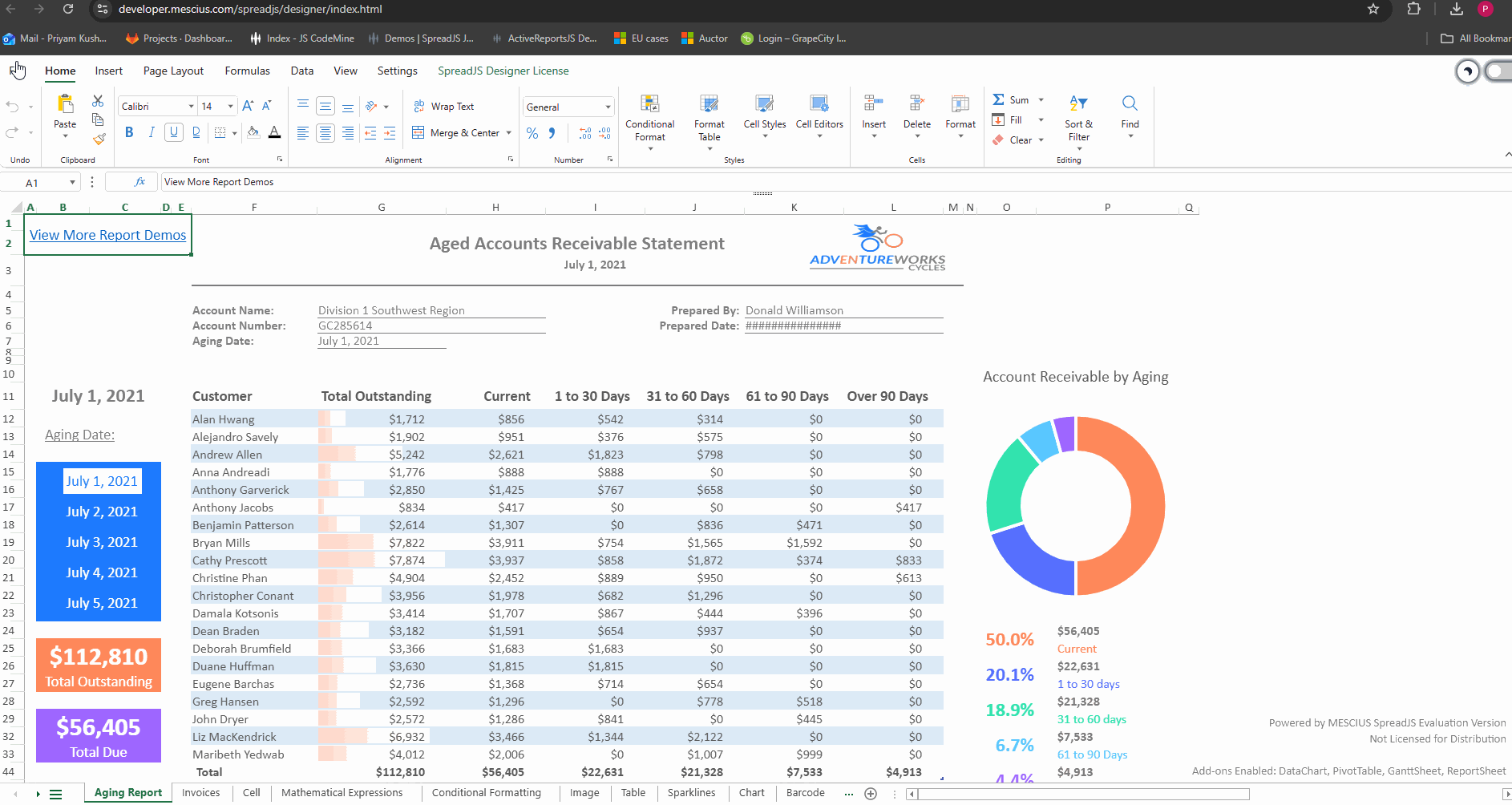Click the increase font size icon
The image size is (1512, 805).
[x=248, y=106]
